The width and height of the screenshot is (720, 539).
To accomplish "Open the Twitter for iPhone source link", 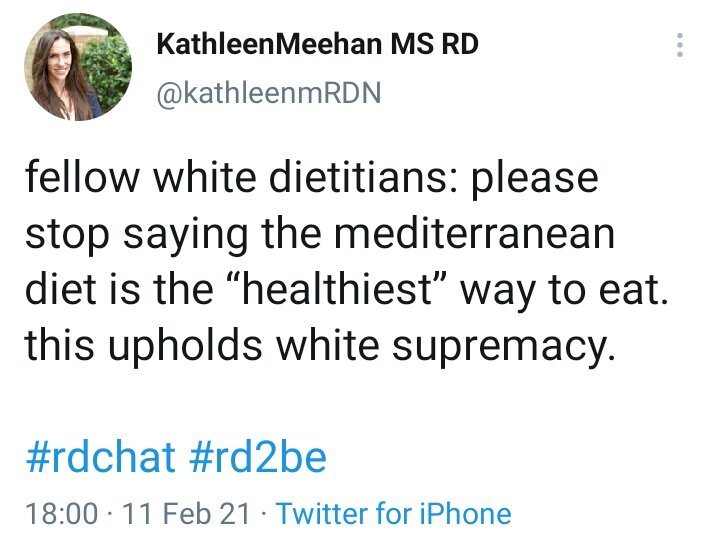I will click(393, 514).
